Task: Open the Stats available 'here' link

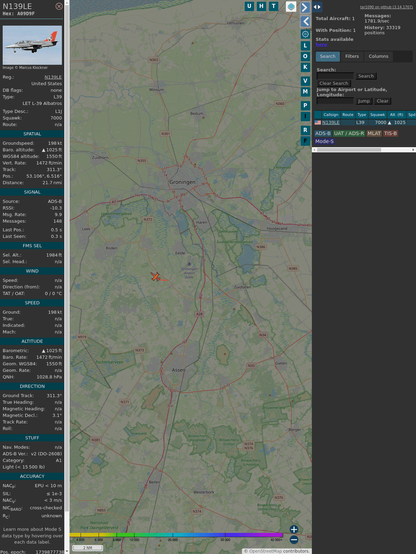Action: (x=321, y=45)
